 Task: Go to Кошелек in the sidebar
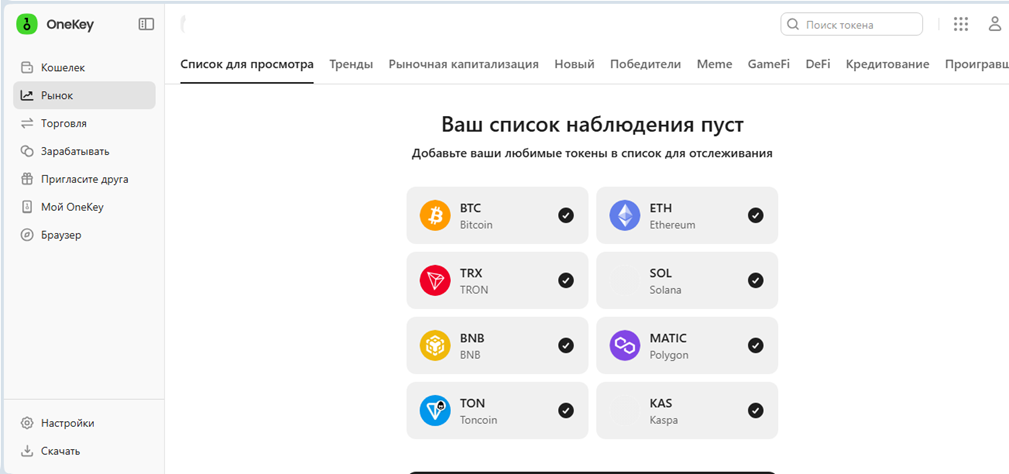[62, 68]
